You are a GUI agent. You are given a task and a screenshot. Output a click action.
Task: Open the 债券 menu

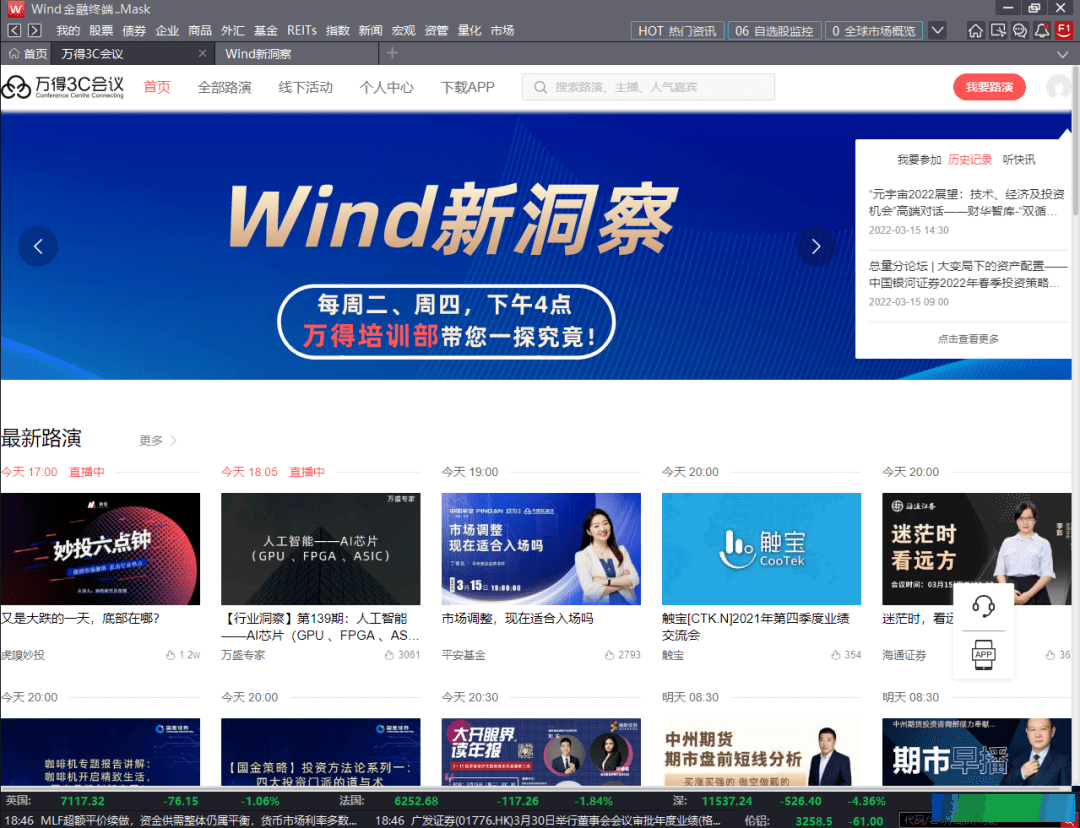pos(134,30)
